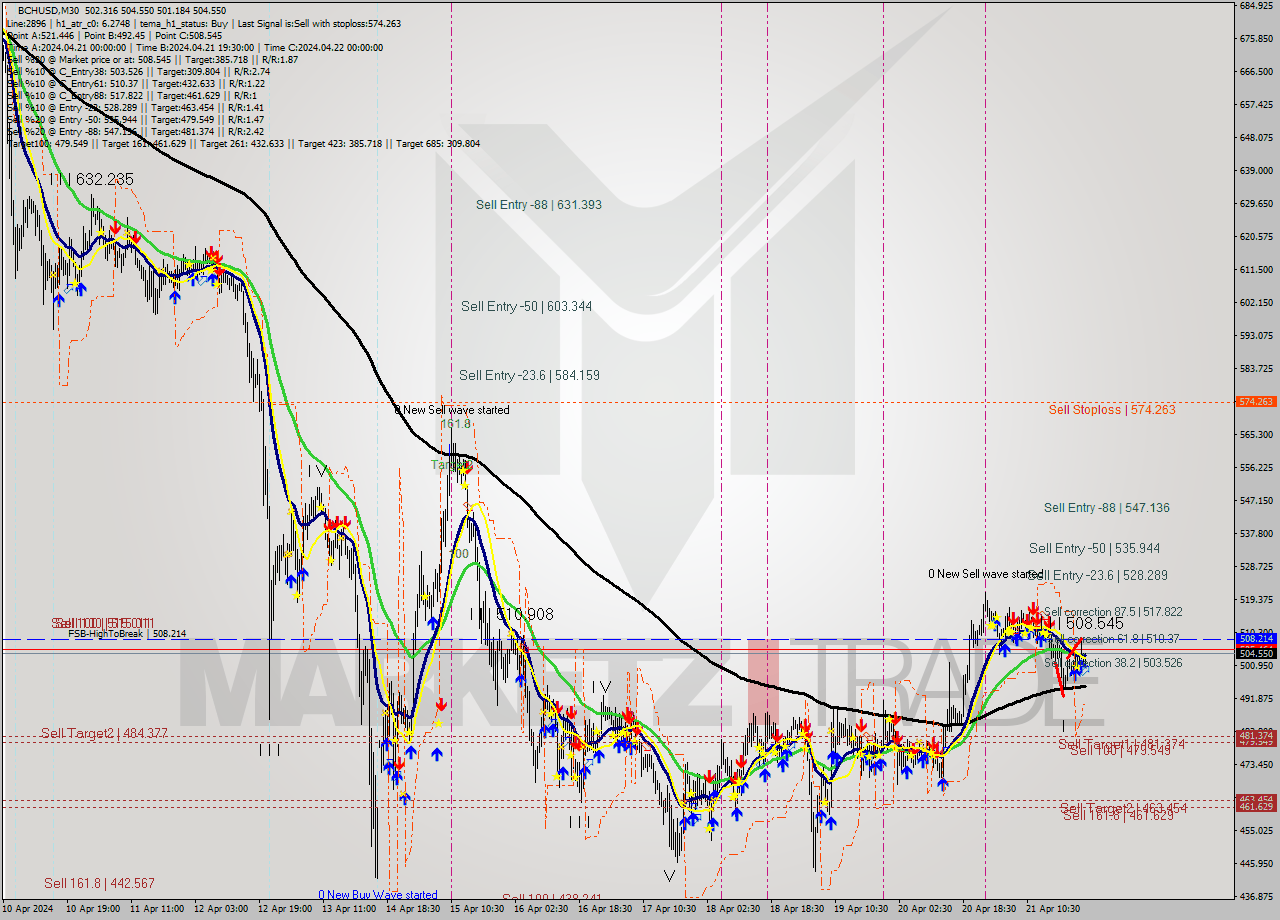This screenshot has width=1280, height=920.
Task: Click the red 574.262 price tag
Action: (1256, 401)
